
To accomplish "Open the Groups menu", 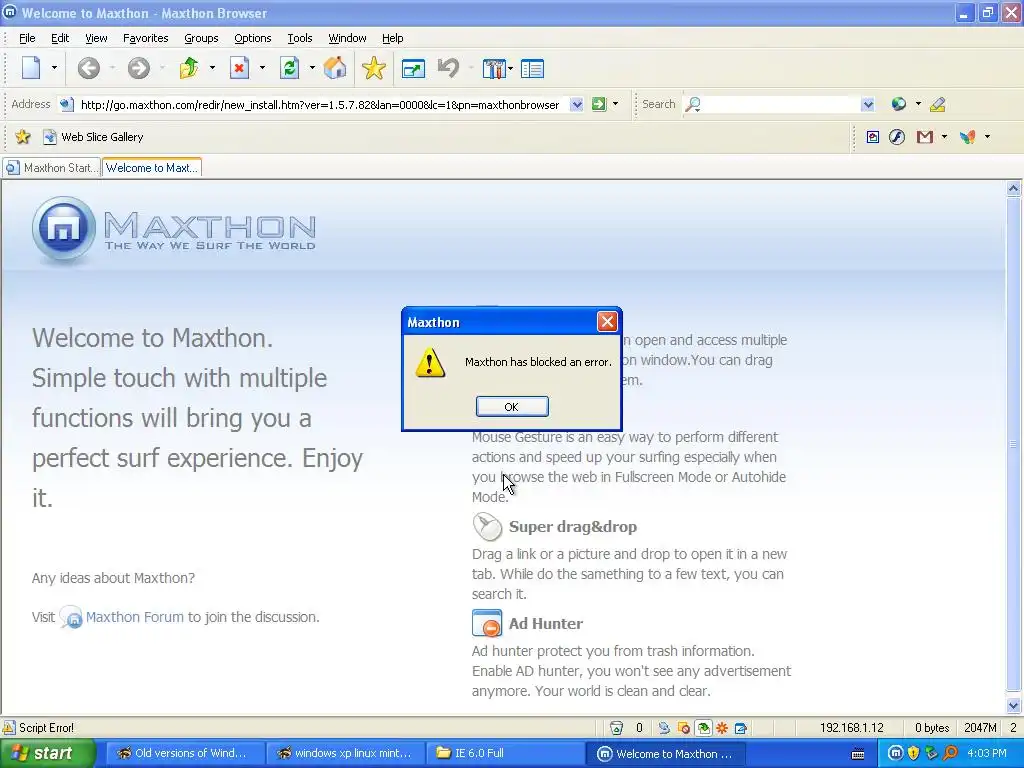I will pos(201,38).
